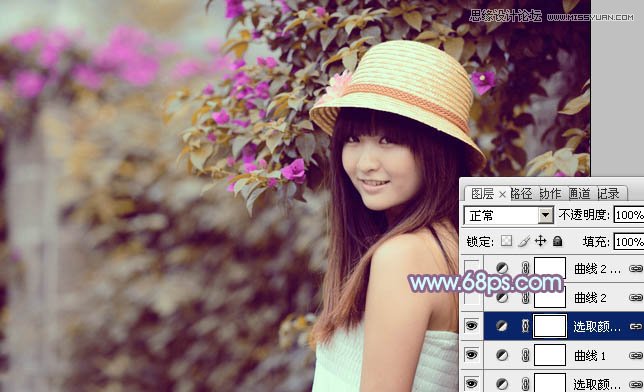Viewport: 644px width, 392px height.
Task: Click the 不透明度 label
Action: coord(584,215)
